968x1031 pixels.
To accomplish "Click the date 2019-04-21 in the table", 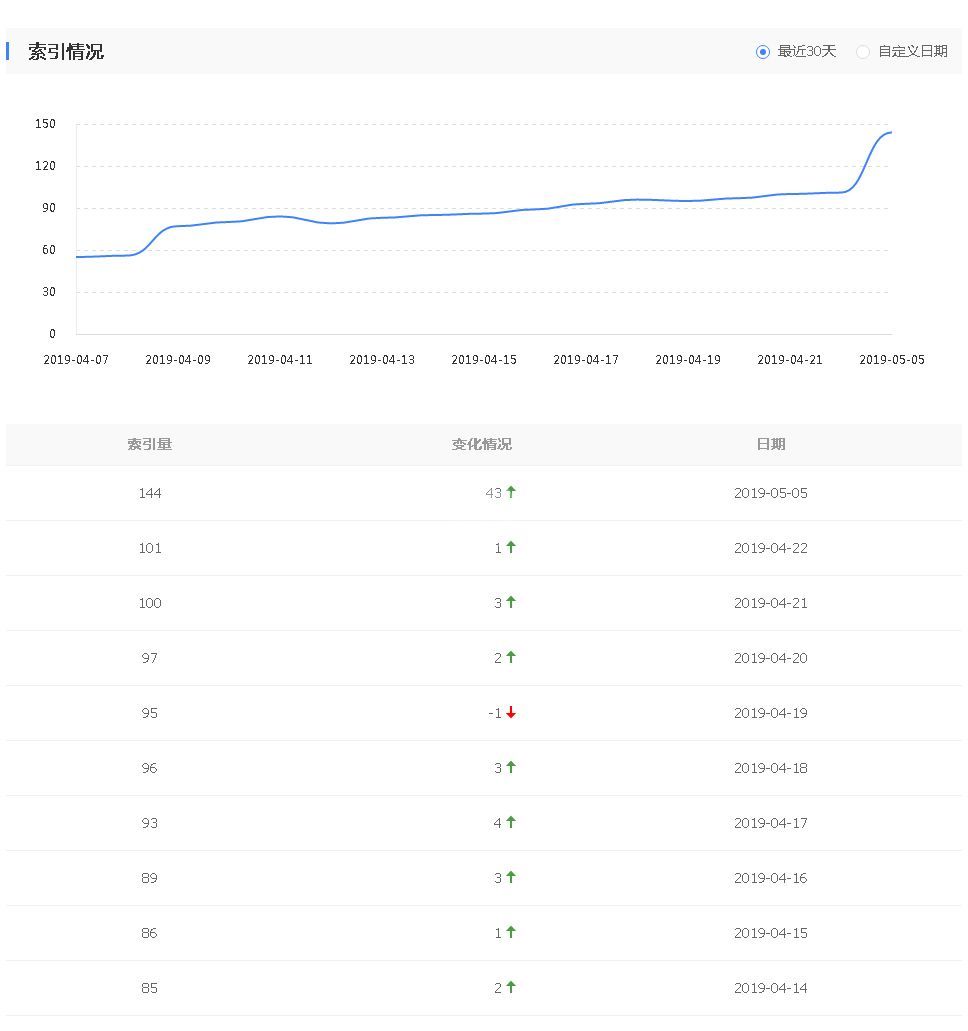I will pos(771,603).
